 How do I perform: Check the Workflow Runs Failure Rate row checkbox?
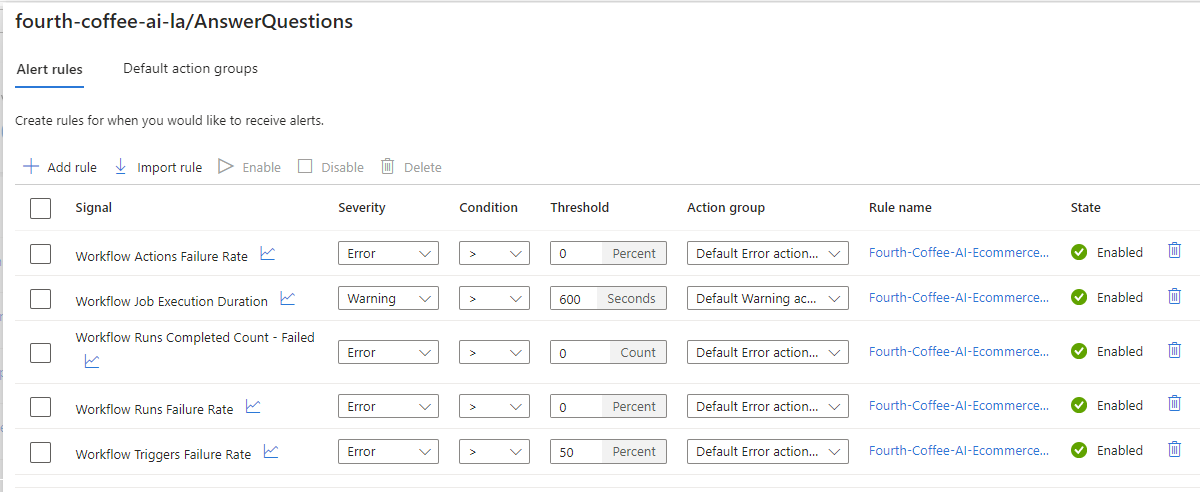point(40,407)
